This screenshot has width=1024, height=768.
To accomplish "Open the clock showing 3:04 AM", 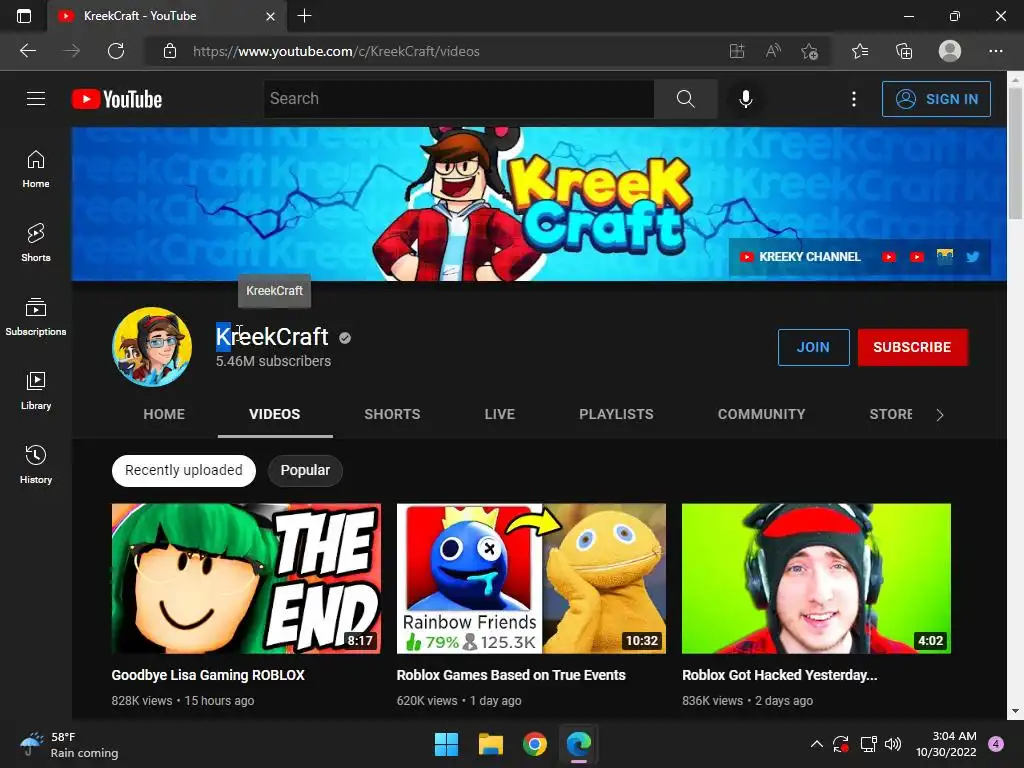I will 946,744.
